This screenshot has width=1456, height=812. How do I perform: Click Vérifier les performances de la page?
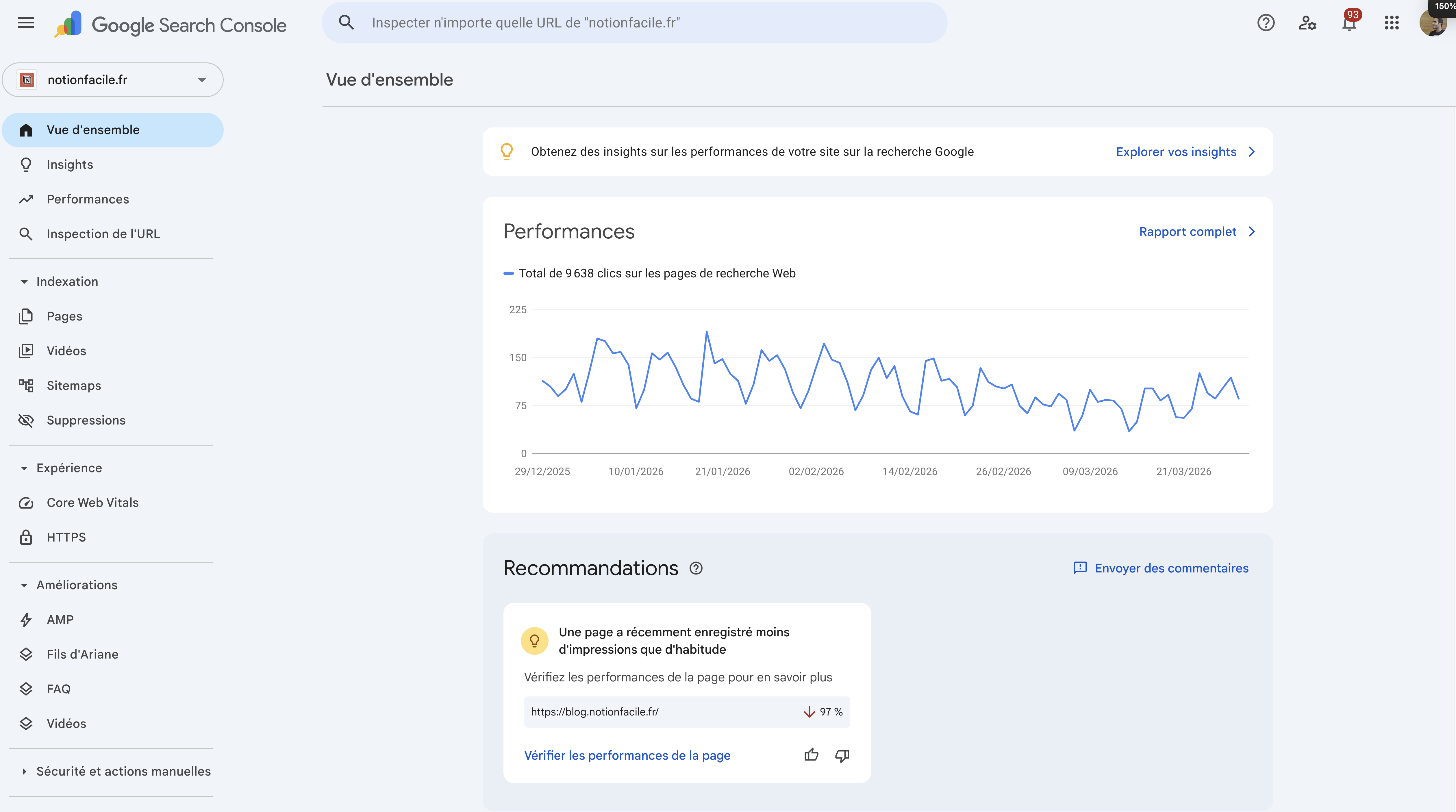point(627,755)
